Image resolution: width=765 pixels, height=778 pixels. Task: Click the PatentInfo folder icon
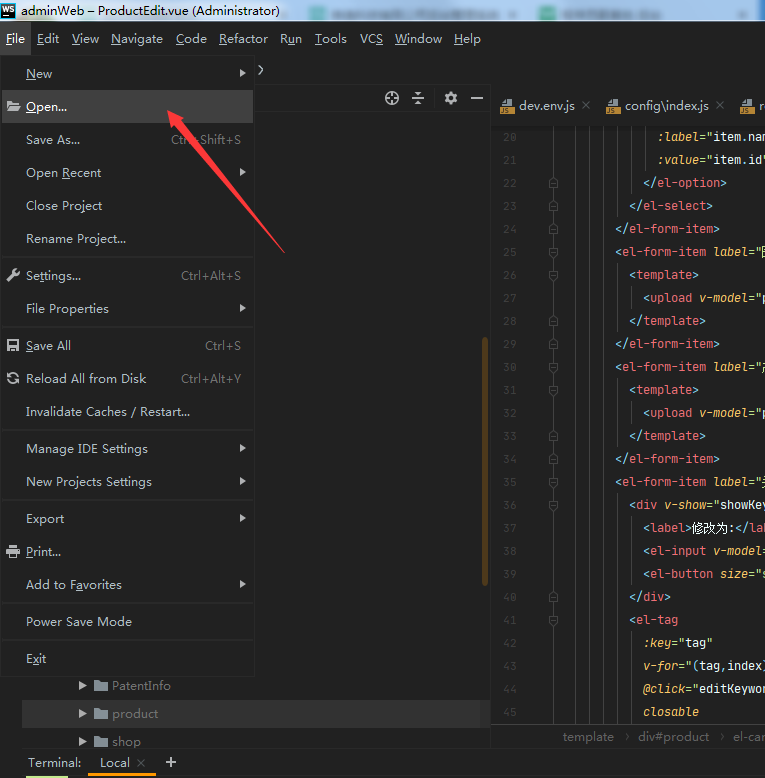(101, 686)
